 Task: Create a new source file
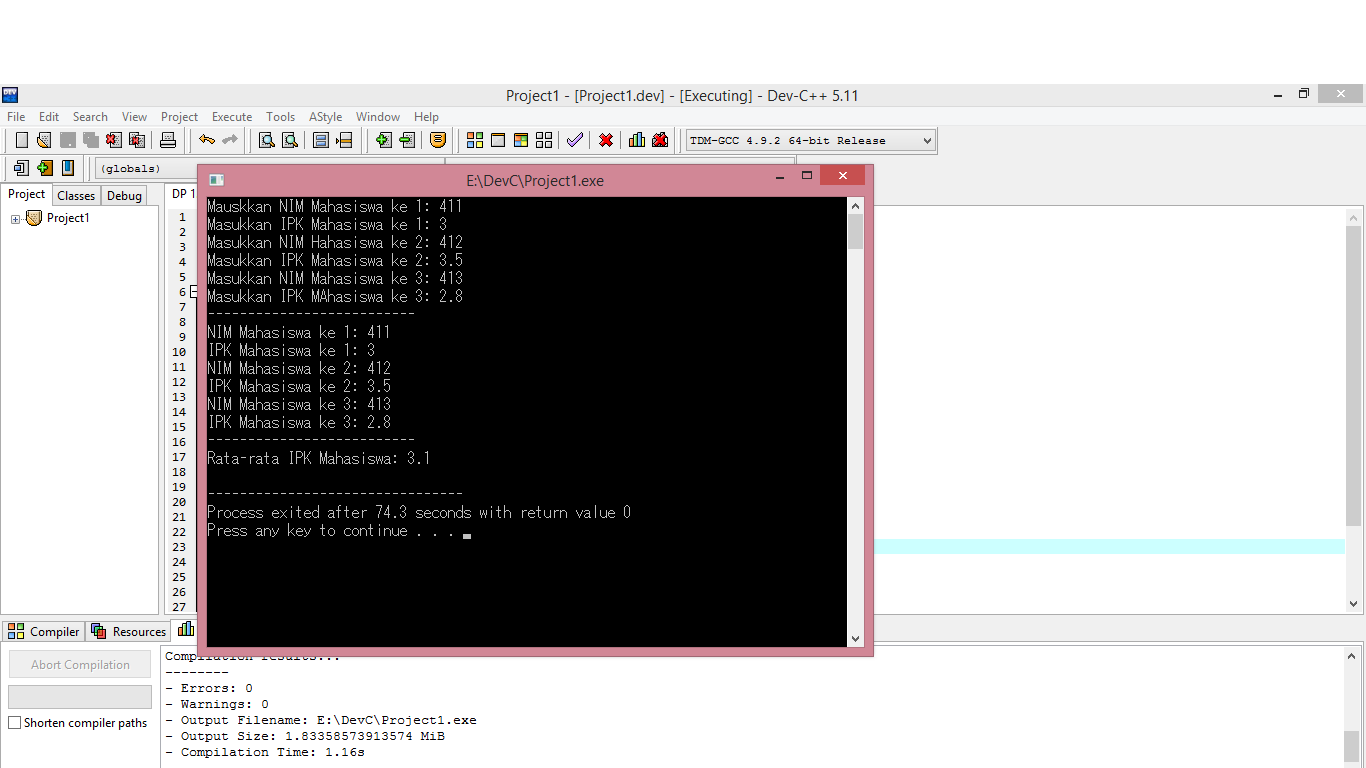pos(21,140)
